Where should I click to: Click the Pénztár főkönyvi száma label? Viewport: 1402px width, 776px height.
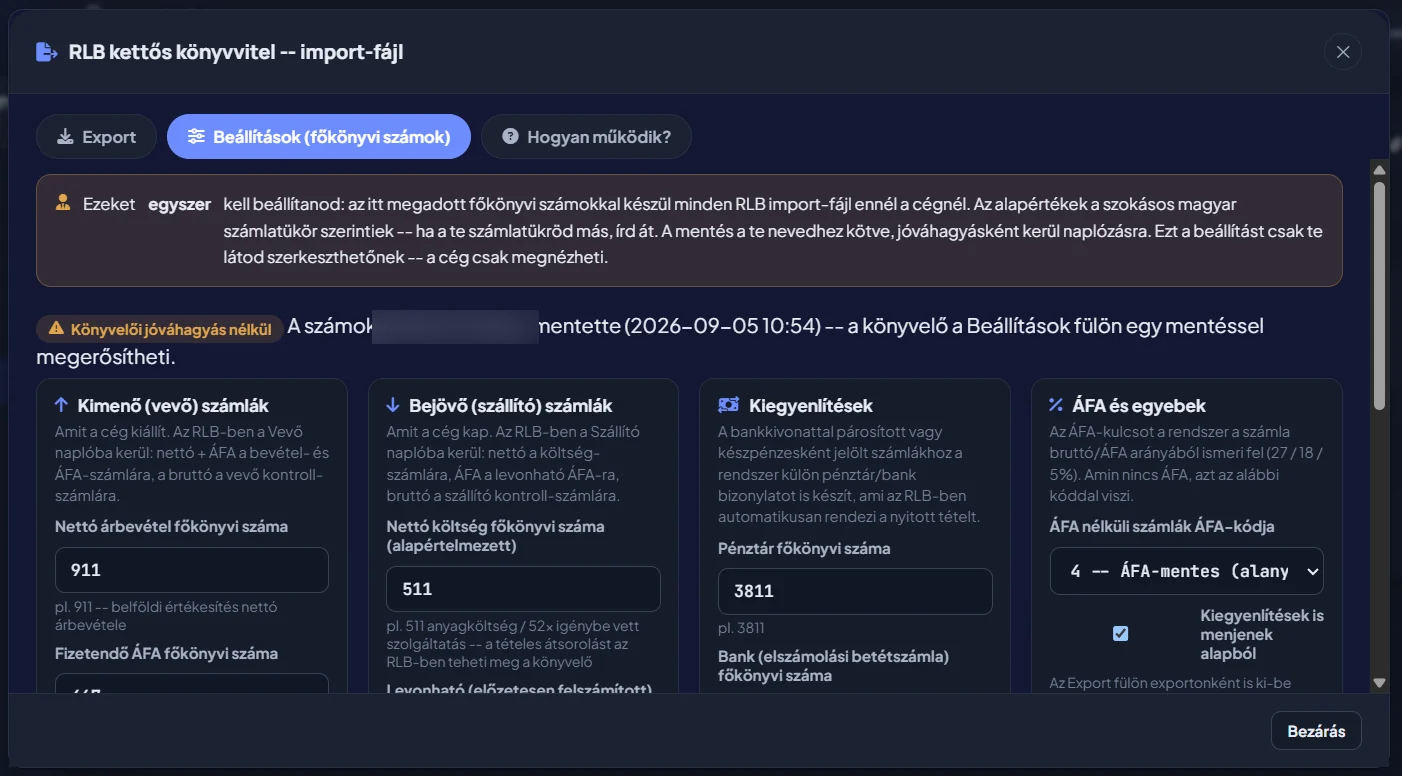coord(804,548)
